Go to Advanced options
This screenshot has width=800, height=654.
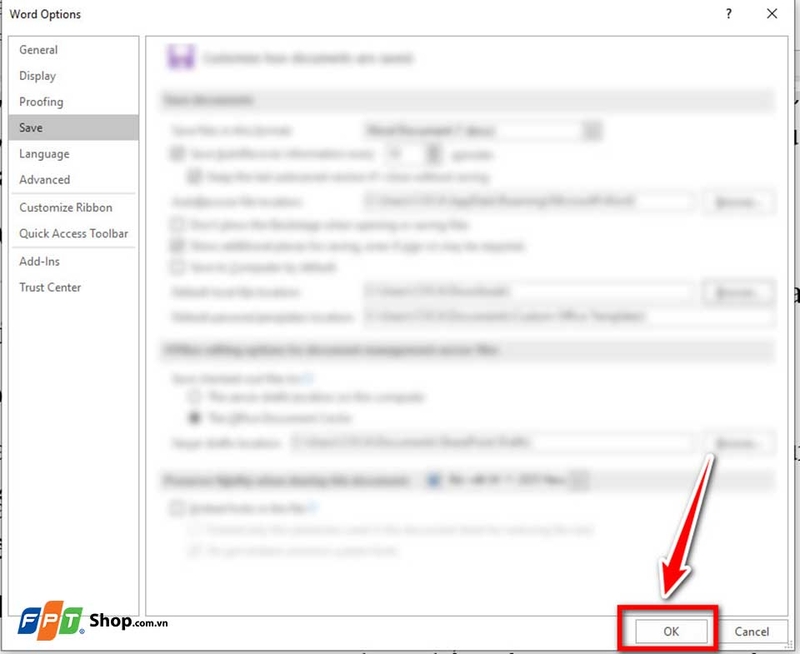[x=73, y=180]
